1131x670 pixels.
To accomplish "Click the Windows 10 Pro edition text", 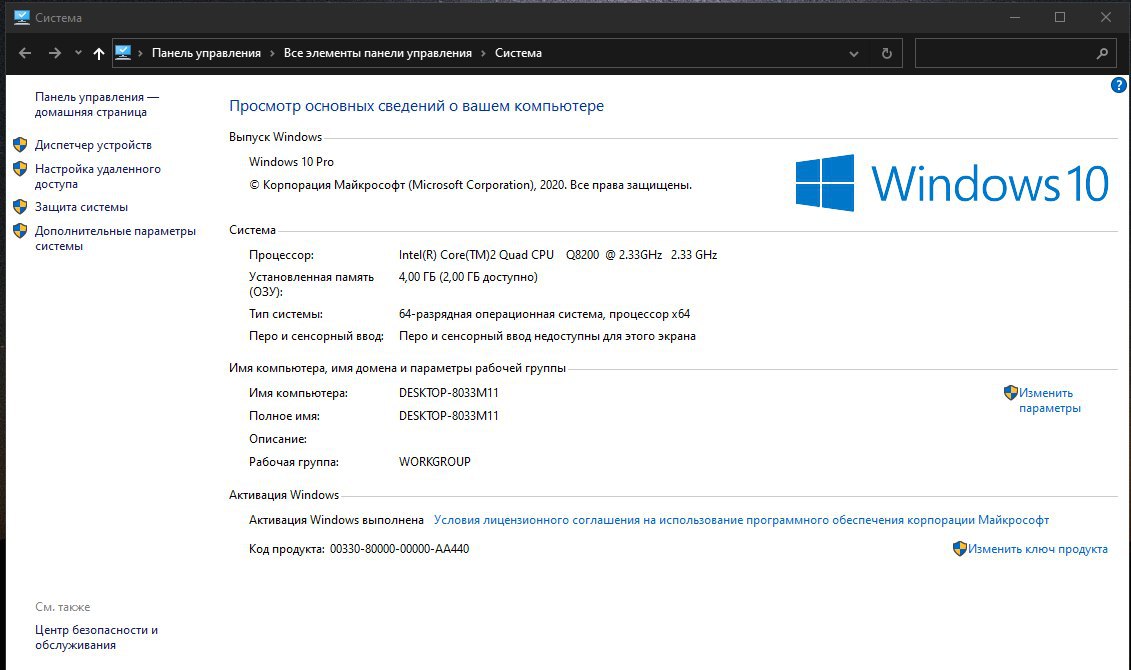I will tap(291, 162).
